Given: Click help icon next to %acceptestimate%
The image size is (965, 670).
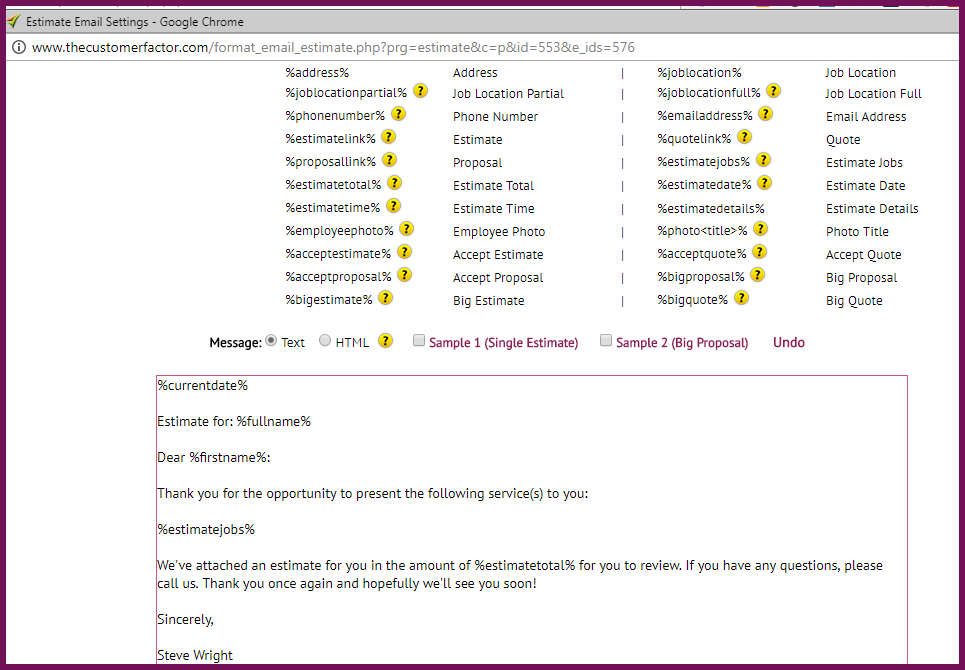Looking at the screenshot, I should tap(404, 252).
